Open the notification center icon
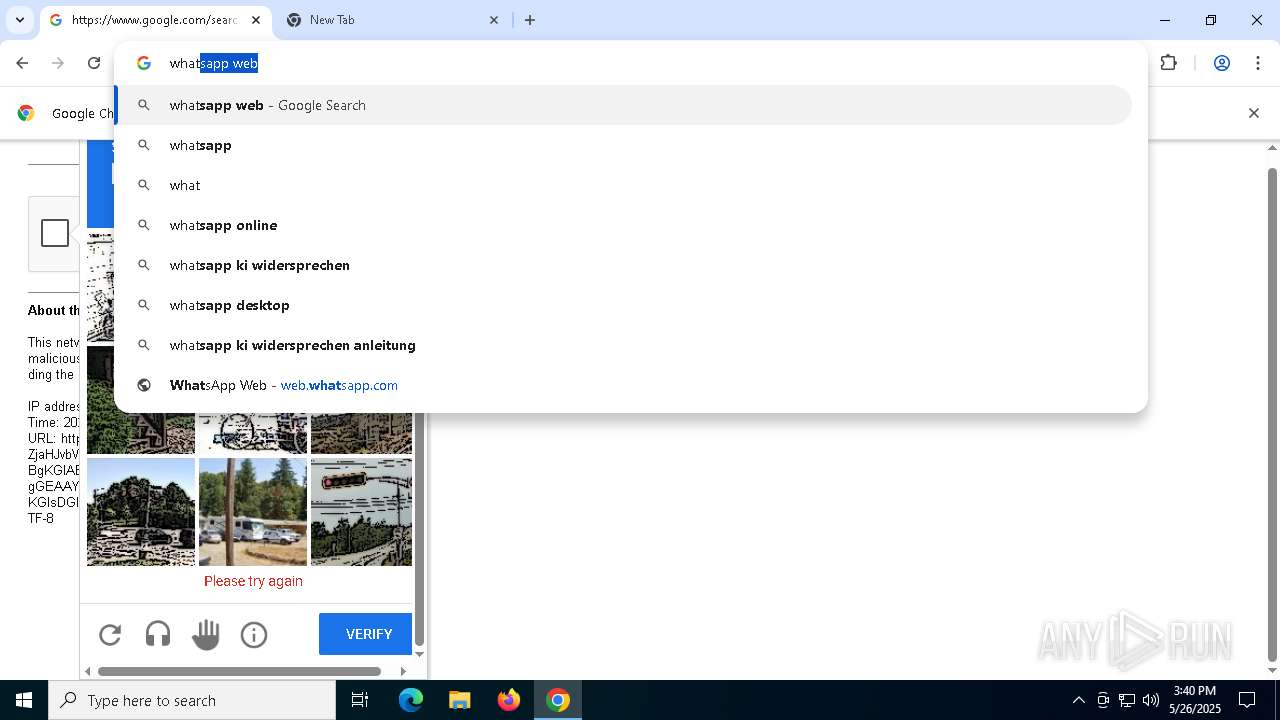Viewport: 1280px width, 720px height. click(1247, 700)
